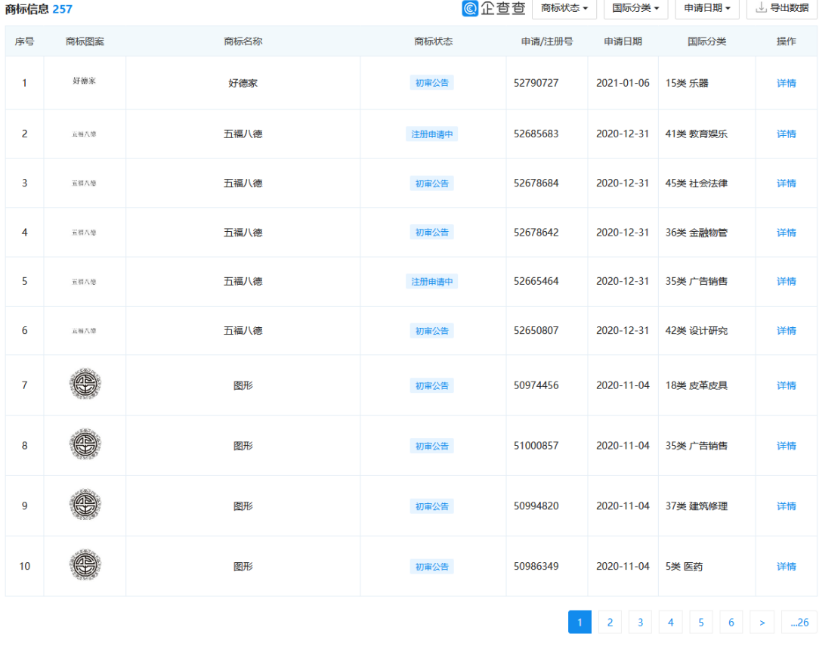
Task: Click the 初审公告 status tag for 好德家
Action: click(432, 83)
